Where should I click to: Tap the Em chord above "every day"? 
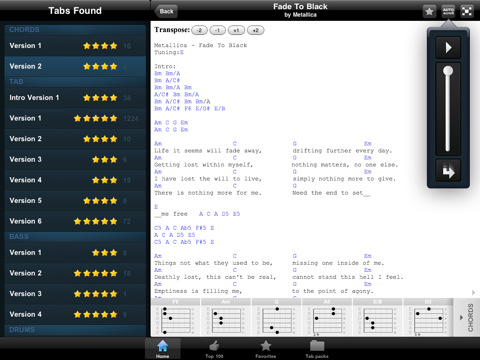click(x=368, y=144)
